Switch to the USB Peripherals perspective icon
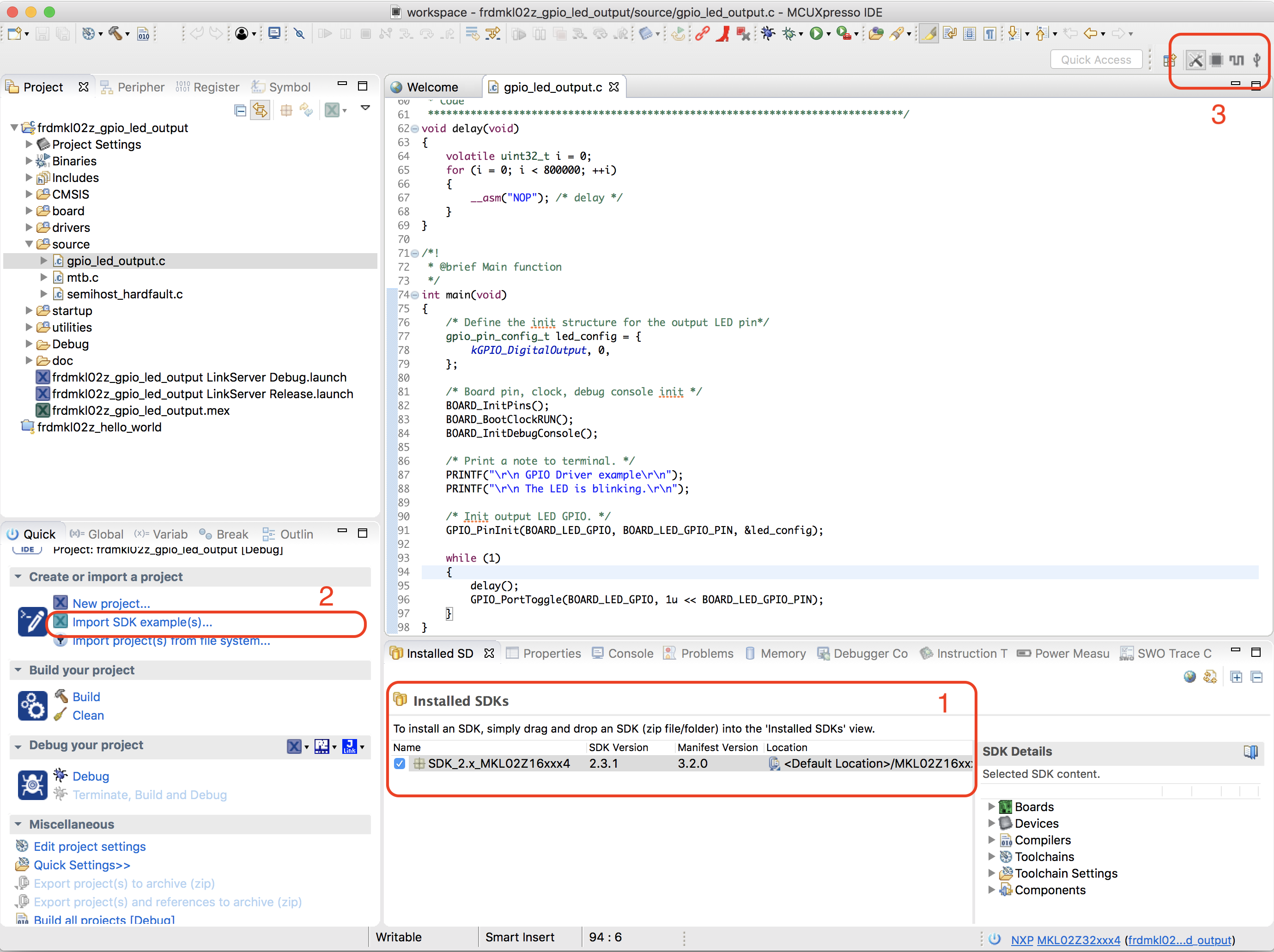This screenshot has width=1274, height=952. (x=1257, y=60)
